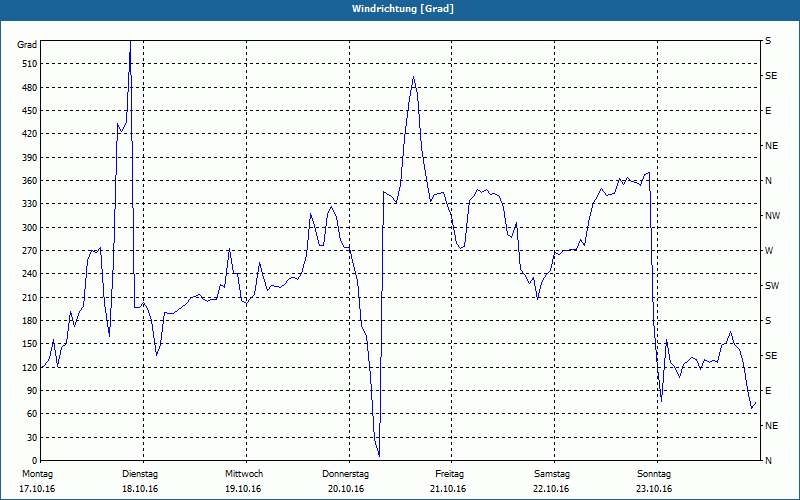
Task: Click the 21.10.16 date label
Action: click(448, 489)
